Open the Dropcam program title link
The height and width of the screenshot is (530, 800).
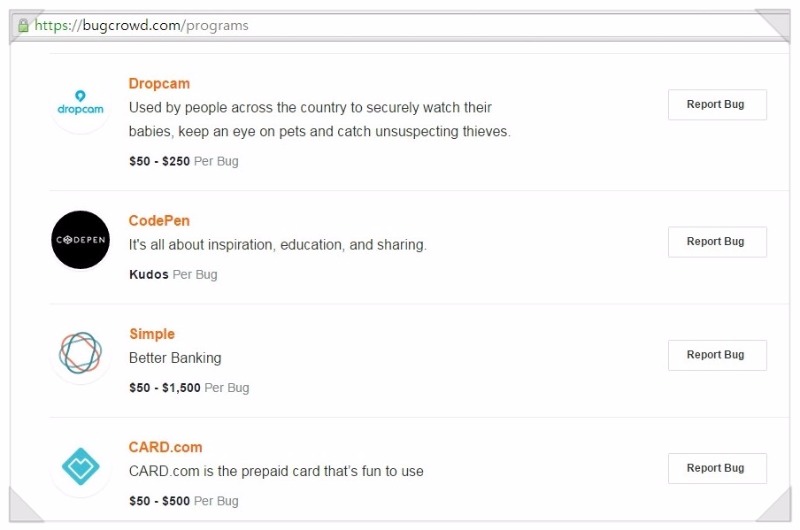tap(159, 84)
